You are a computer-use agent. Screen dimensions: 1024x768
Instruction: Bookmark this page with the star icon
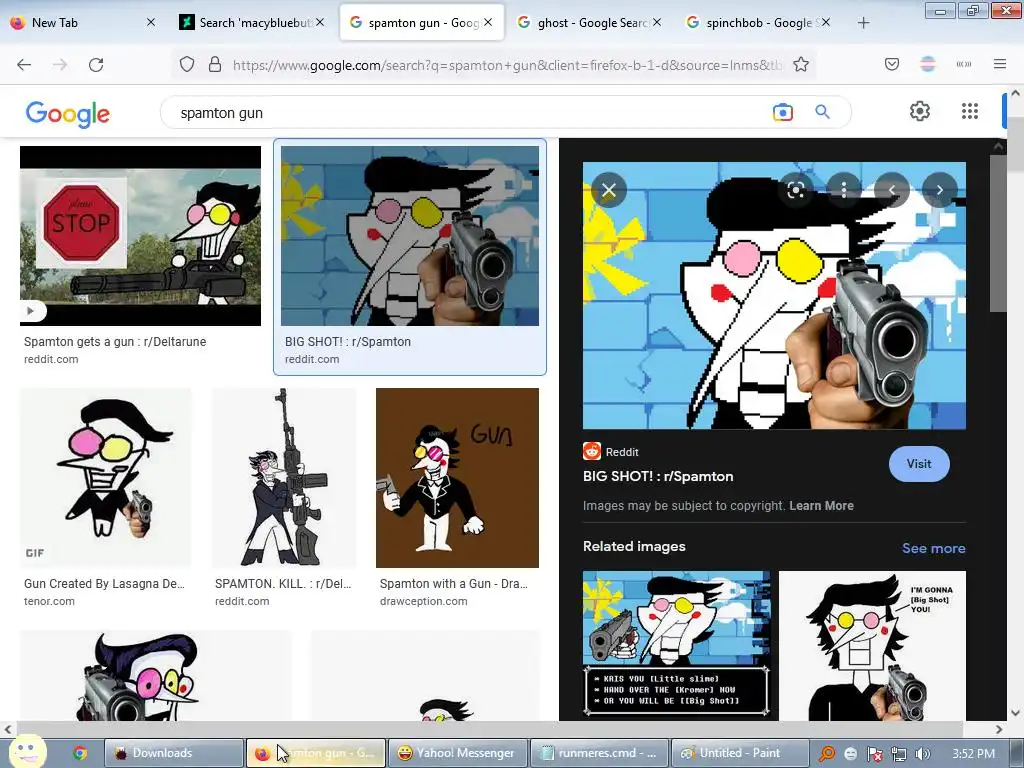tap(801, 65)
